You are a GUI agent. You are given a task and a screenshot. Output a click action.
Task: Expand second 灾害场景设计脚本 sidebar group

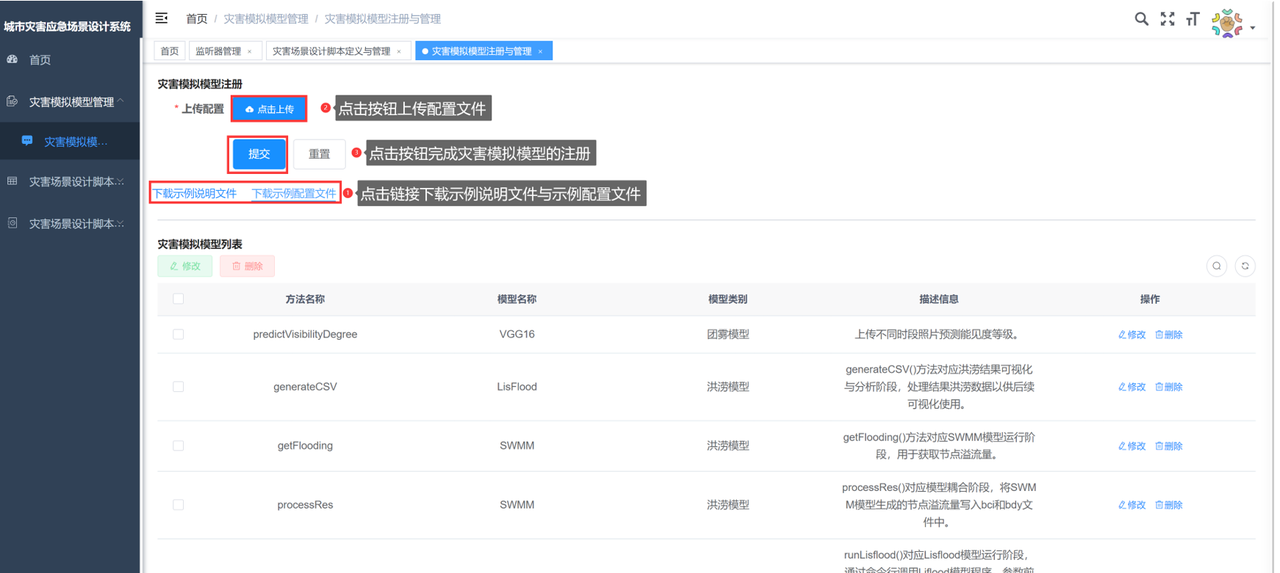pos(70,223)
